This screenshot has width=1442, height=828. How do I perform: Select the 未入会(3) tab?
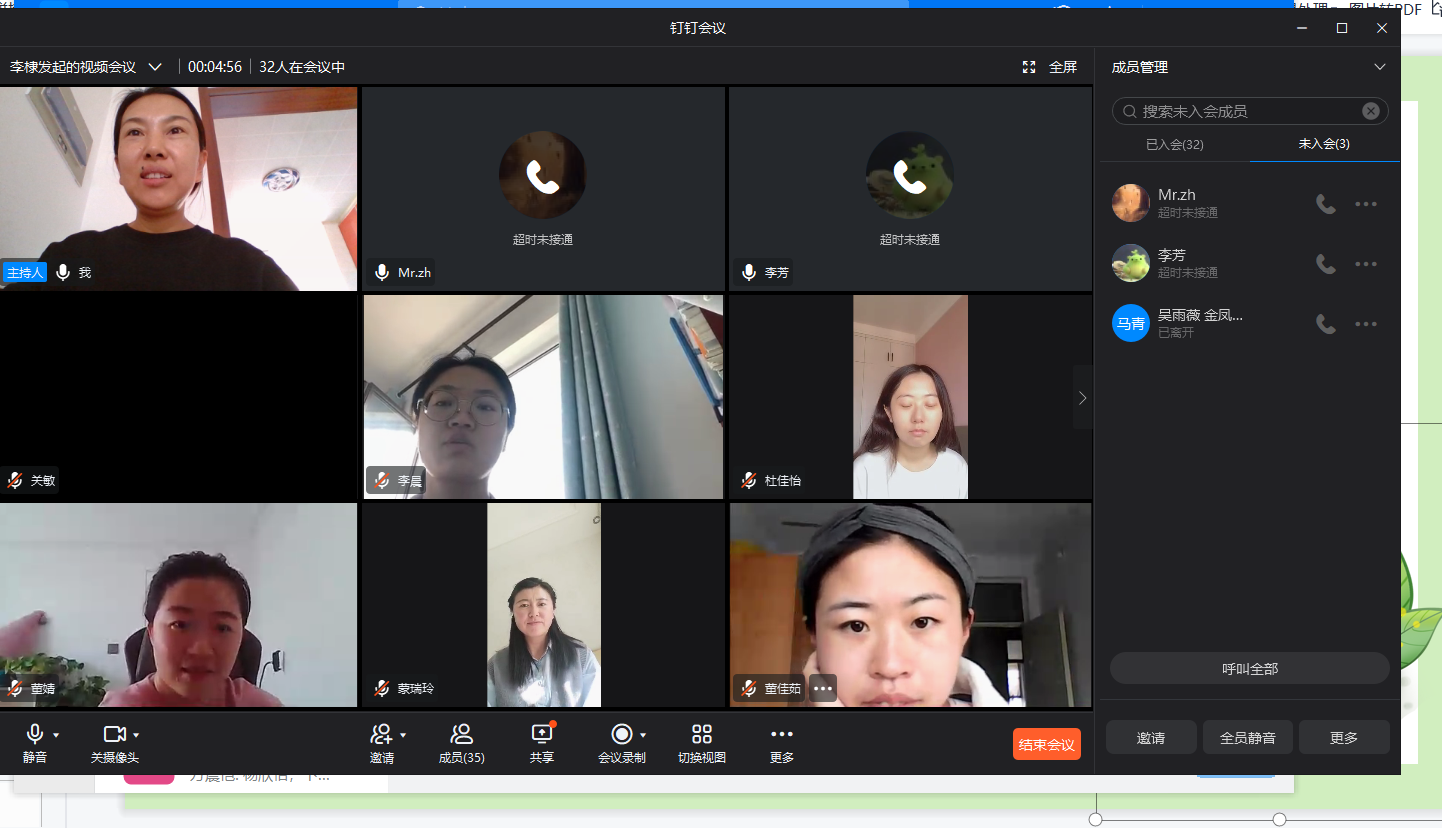[x=1324, y=144]
